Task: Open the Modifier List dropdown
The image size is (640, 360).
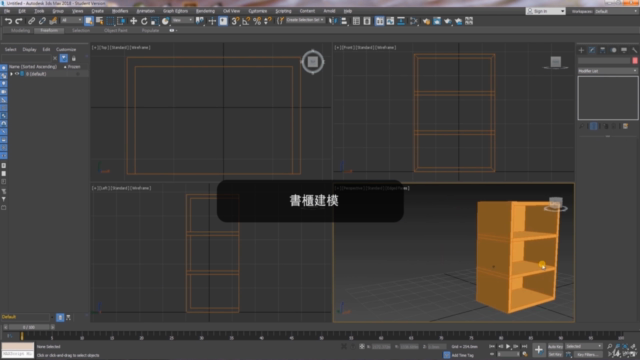Action: pyautogui.click(x=607, y=71)
